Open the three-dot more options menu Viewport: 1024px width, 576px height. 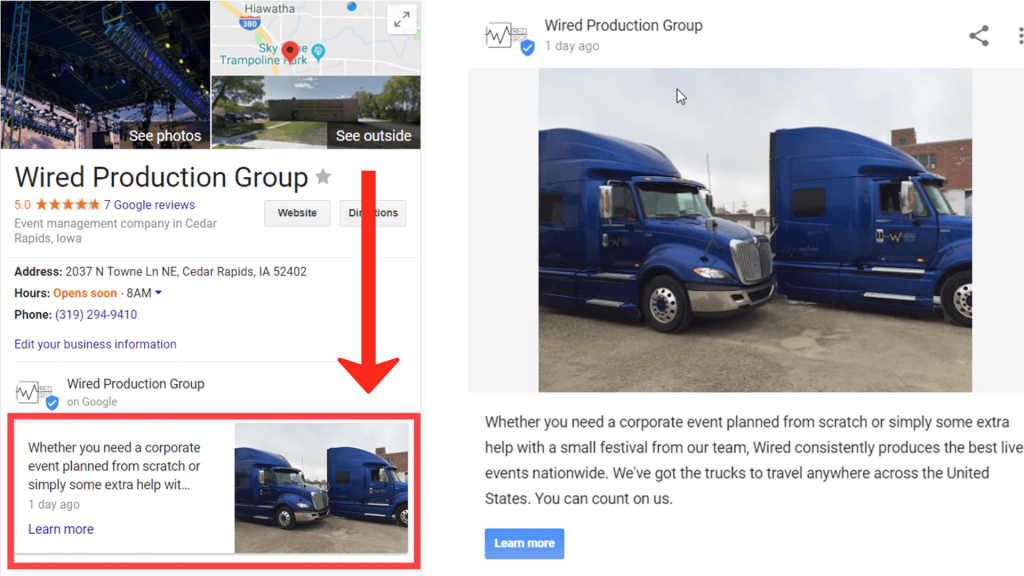[1019, 36]
